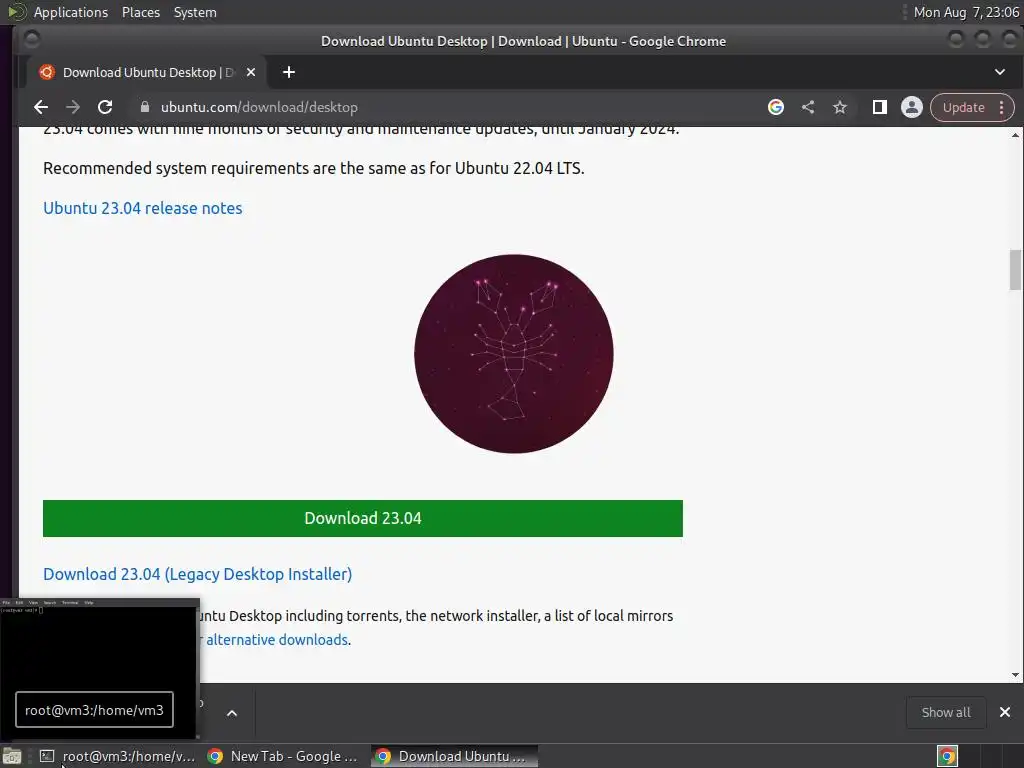Open the Applications menu
The height and width of the screenshot is (768, 1024).
(x=71, y=12)
